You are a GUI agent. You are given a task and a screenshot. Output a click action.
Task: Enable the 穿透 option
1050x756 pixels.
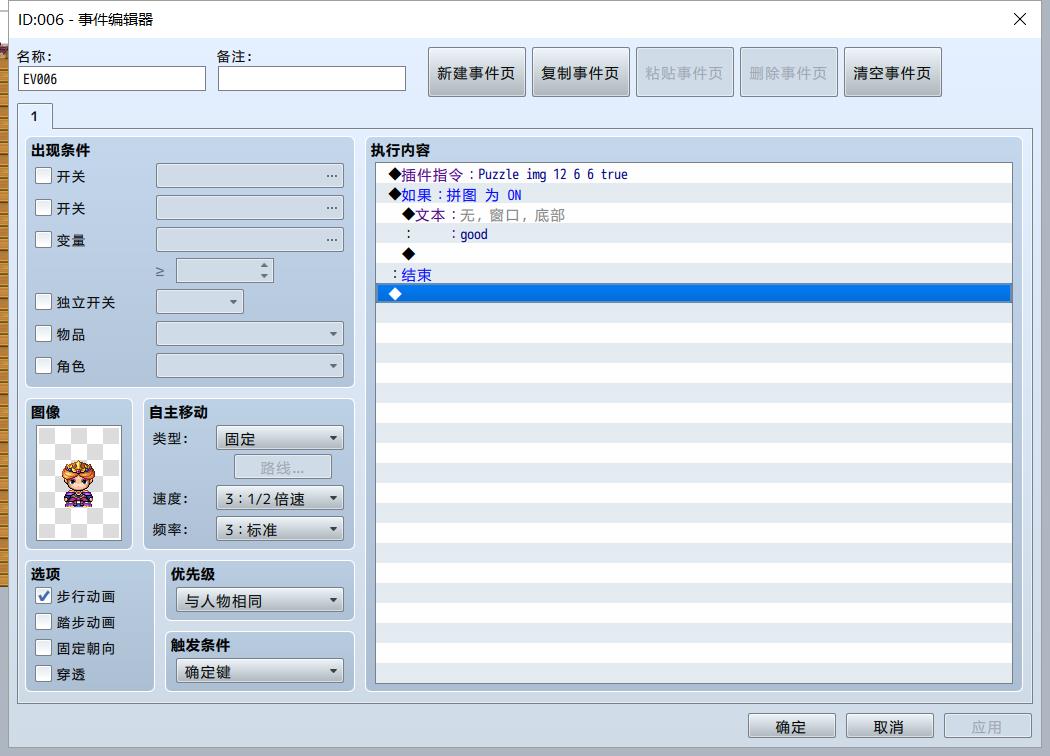(44, 674)
